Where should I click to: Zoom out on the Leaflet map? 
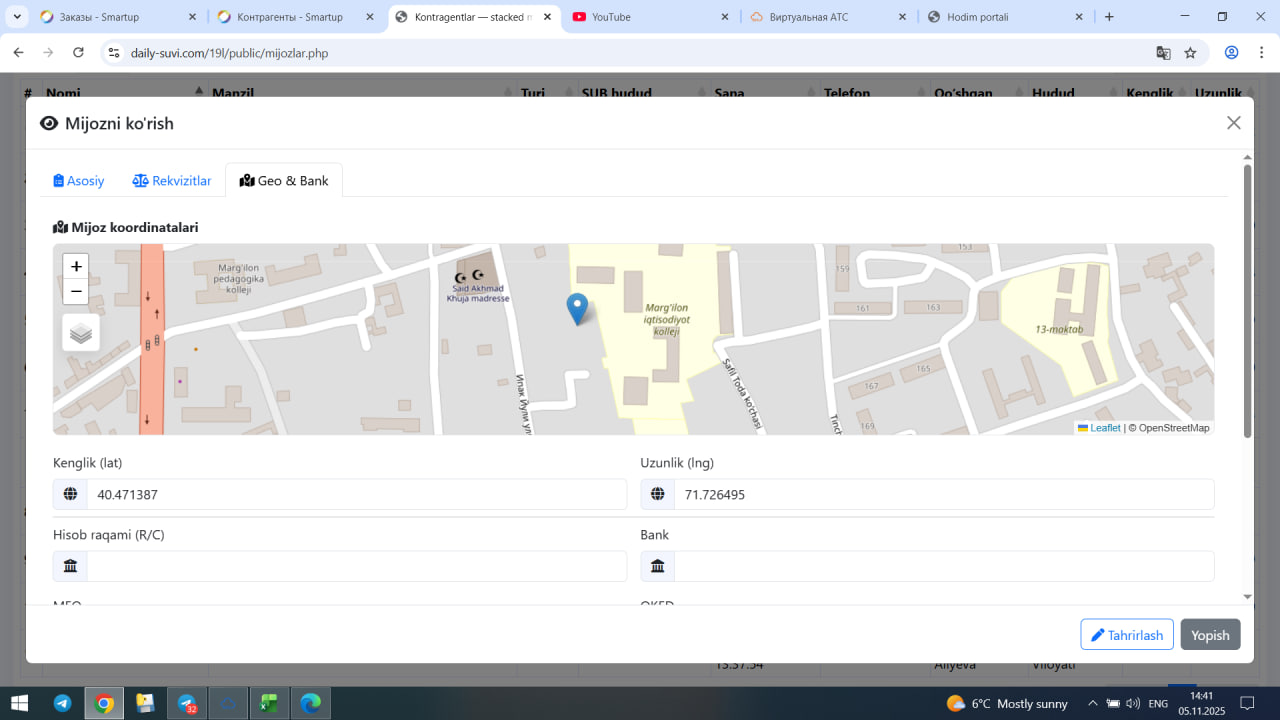coord(76,291)
